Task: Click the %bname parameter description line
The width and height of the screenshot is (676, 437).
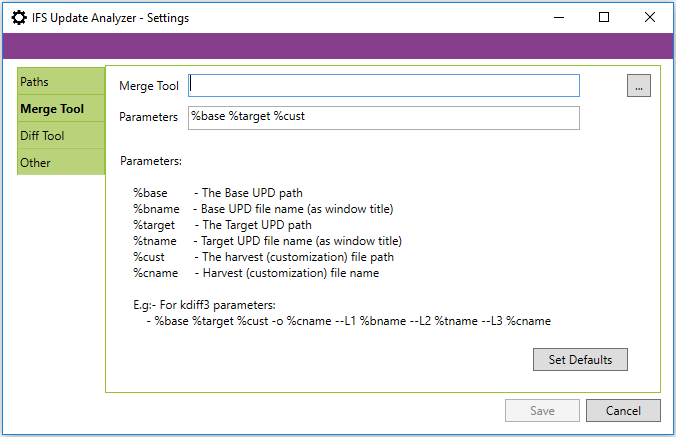Action: [x=263, y=209]
